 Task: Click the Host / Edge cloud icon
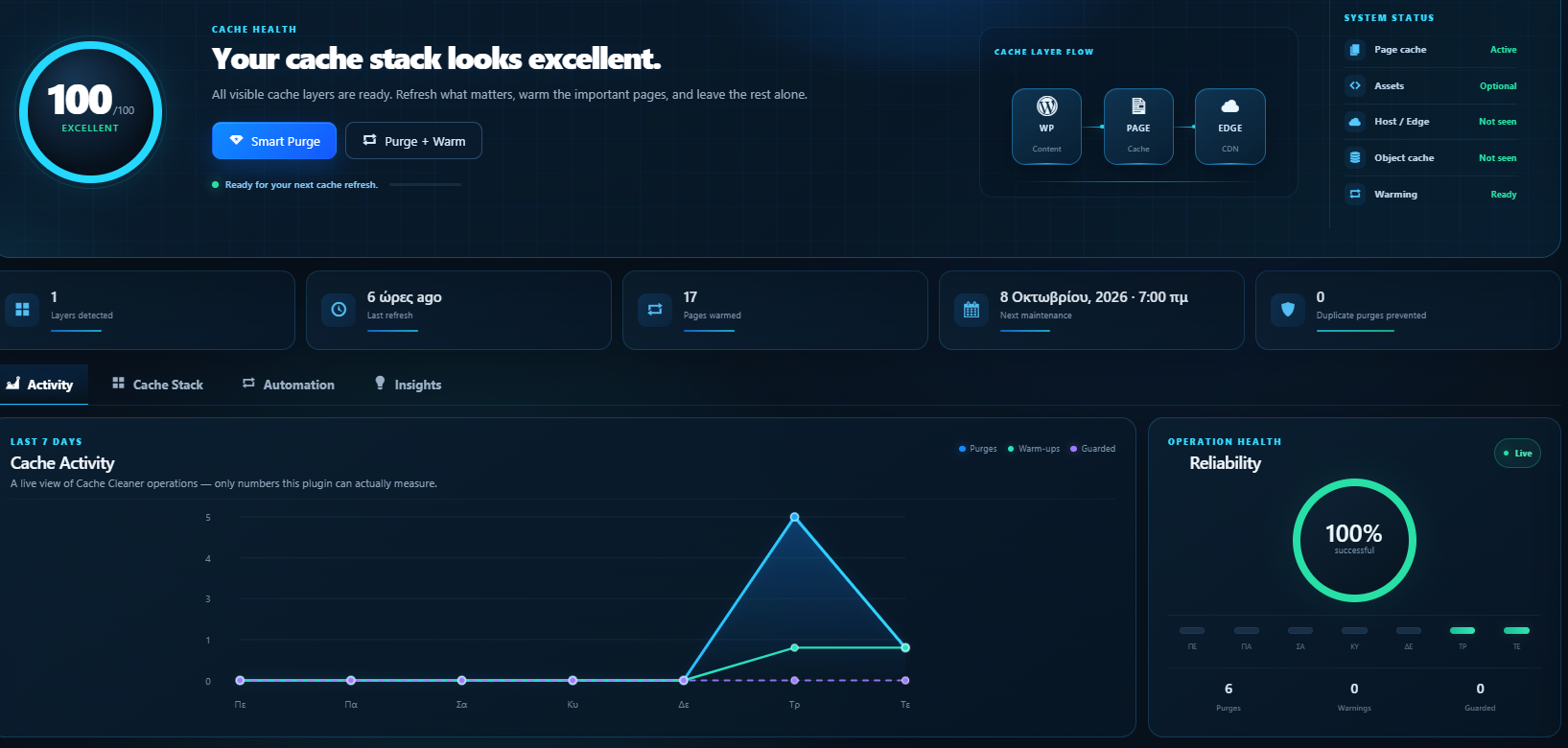pos(1354,122)
